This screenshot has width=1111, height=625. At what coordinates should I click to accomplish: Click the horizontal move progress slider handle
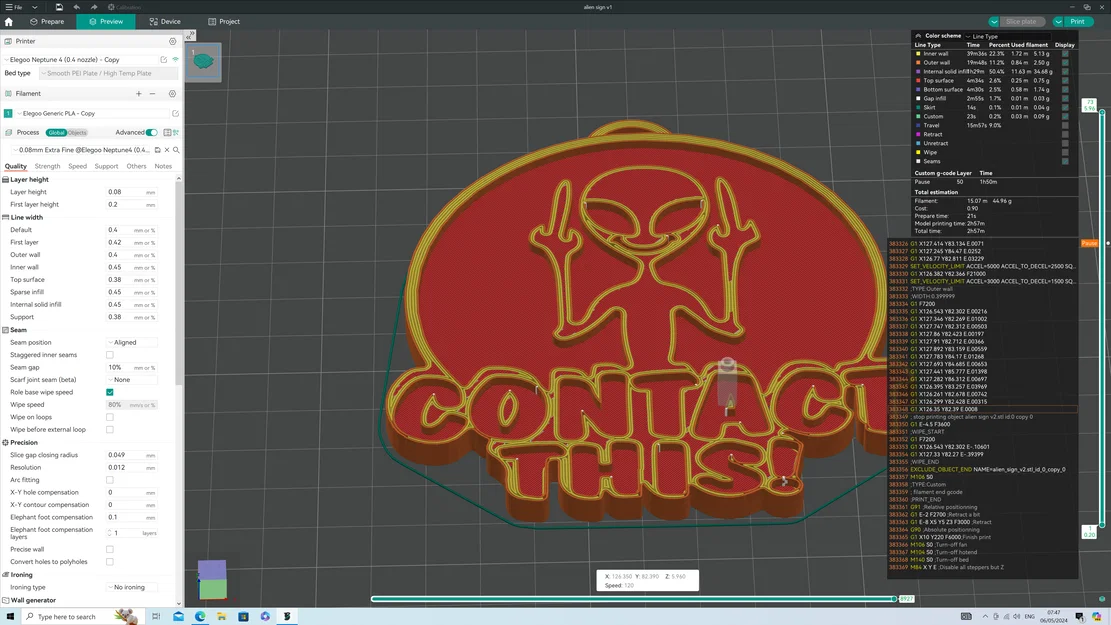tap(894, 599)
